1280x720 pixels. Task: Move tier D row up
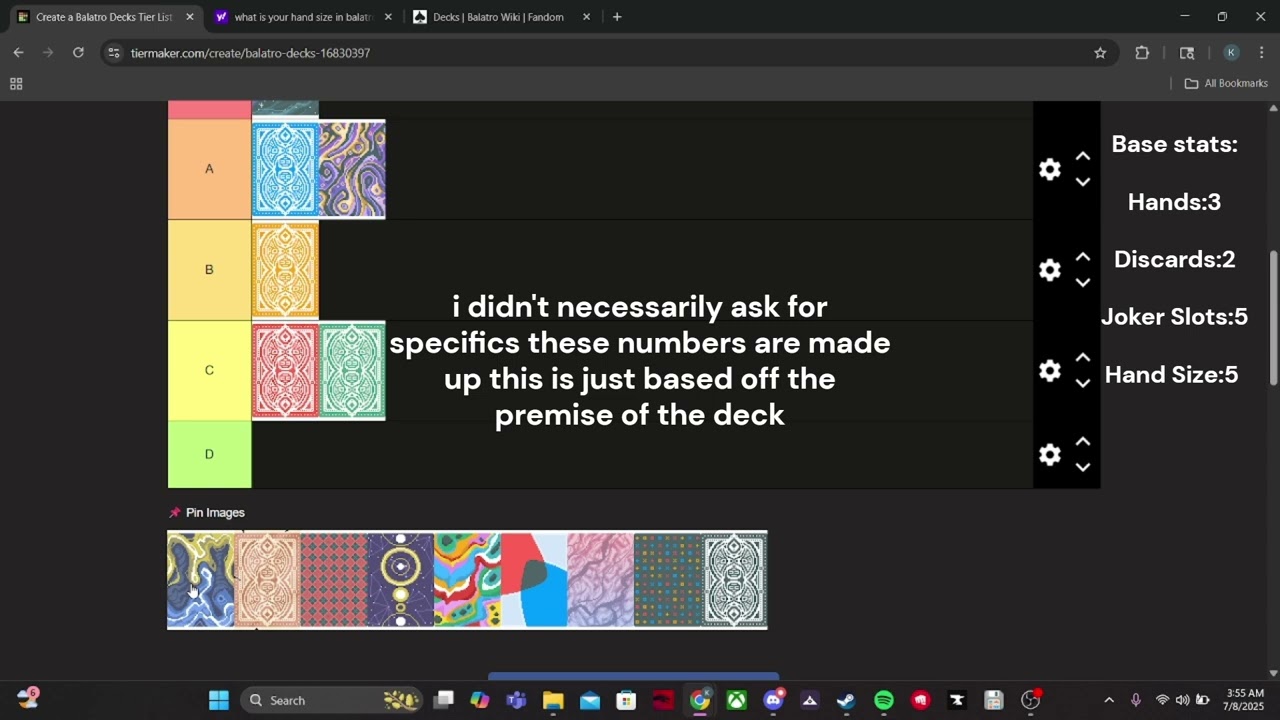[x=1083, y=442]
